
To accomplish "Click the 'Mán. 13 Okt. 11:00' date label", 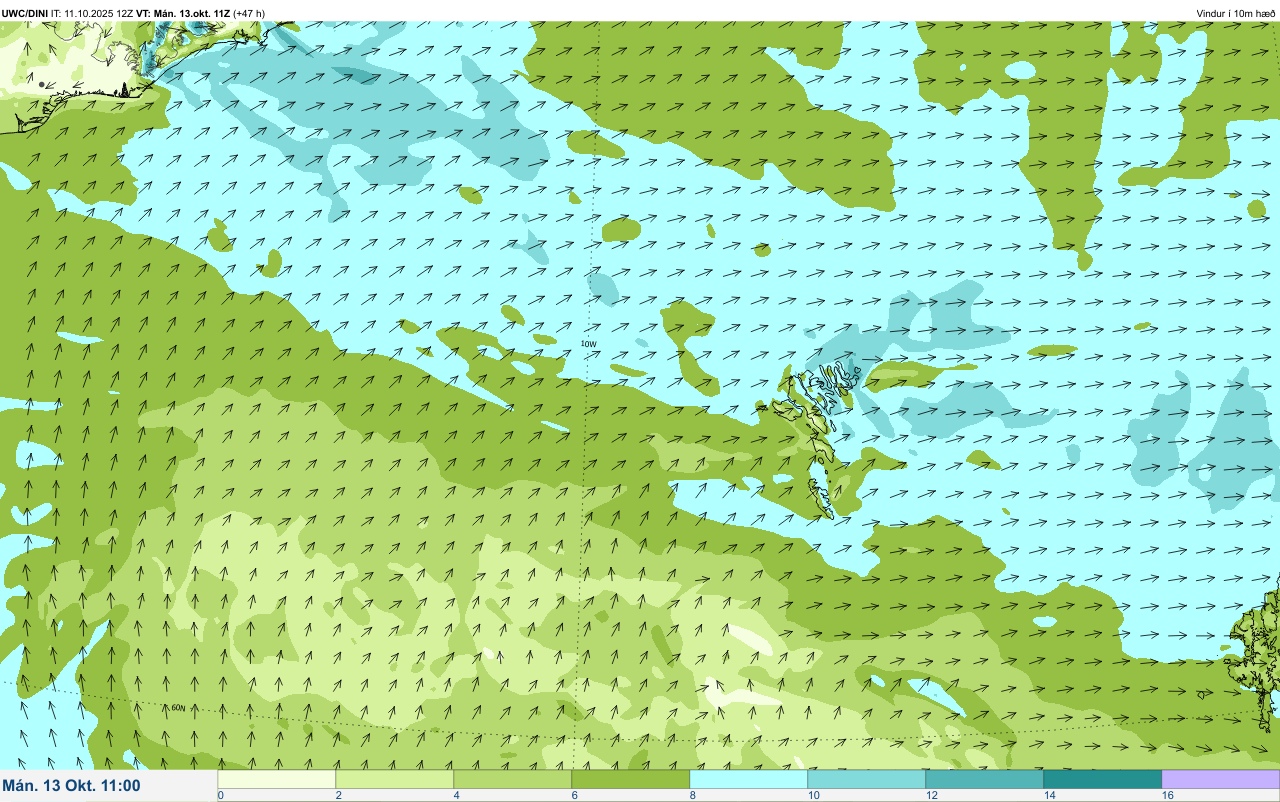I will (71, 786).
